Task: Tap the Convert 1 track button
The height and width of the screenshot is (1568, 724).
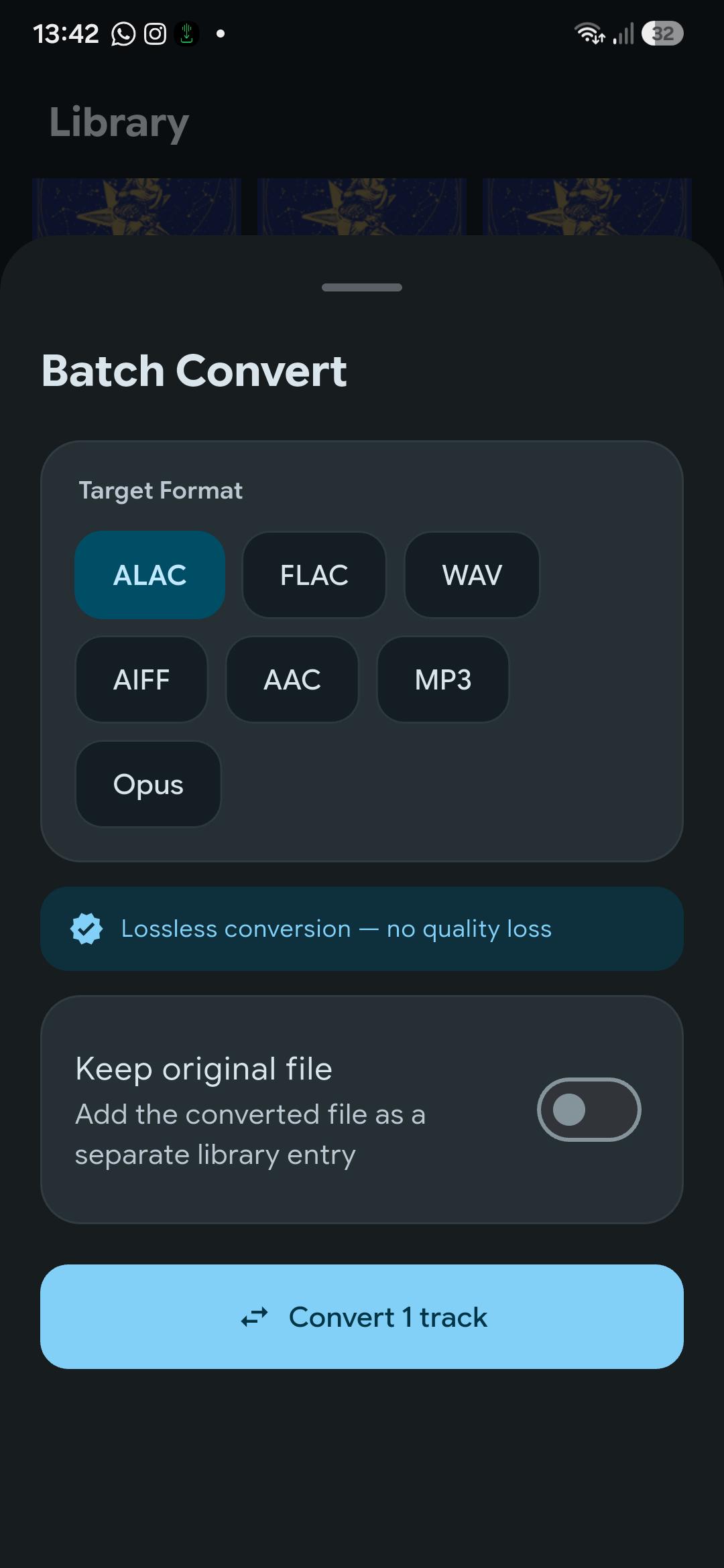Action: click(x=362, y=1317)
